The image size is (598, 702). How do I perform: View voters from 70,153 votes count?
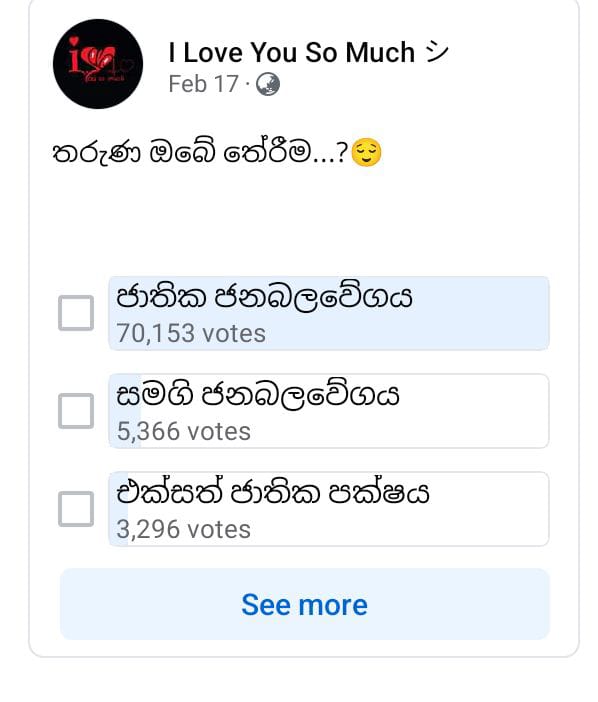click(x=191, y=334)
